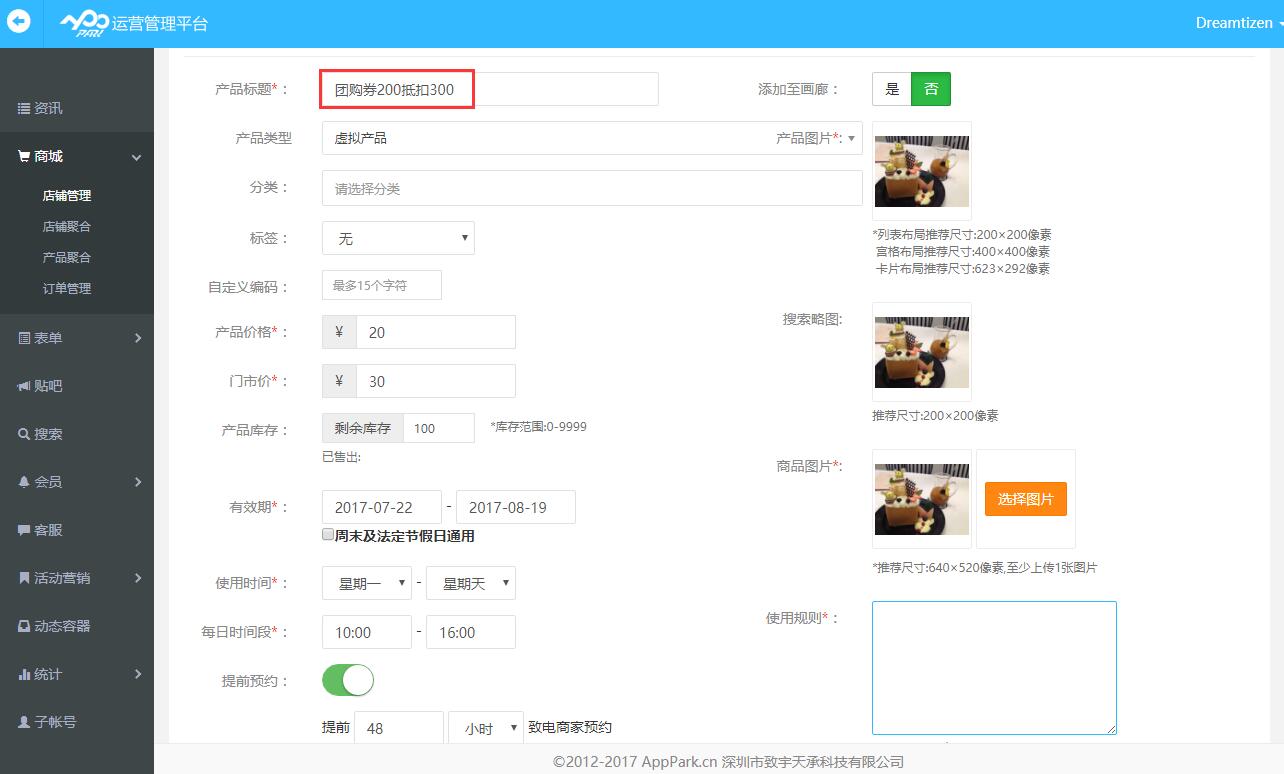Click the orange 选择图片 button

tap(1025, 498)
